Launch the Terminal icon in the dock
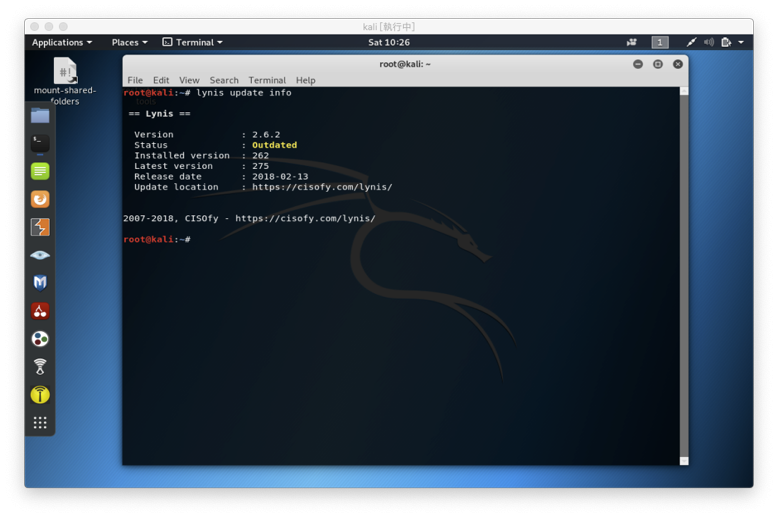 click(x=40, y=143)
